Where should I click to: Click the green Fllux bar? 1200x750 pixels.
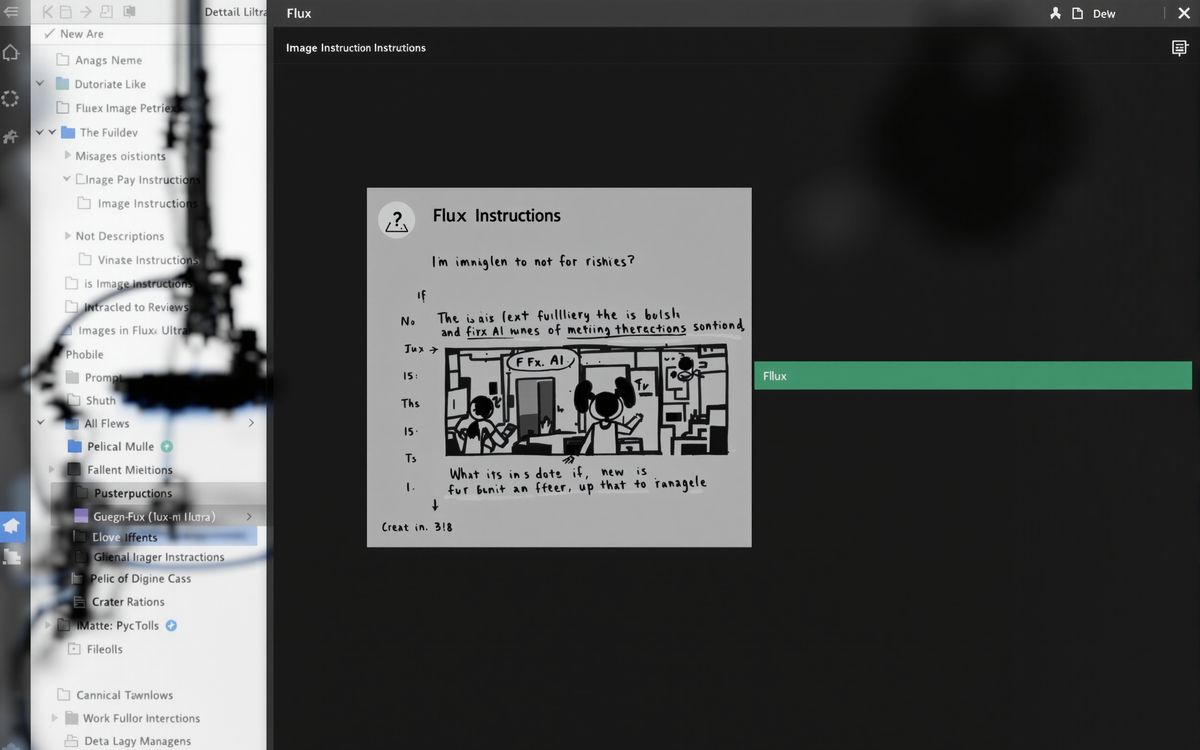tap(972, 375)
